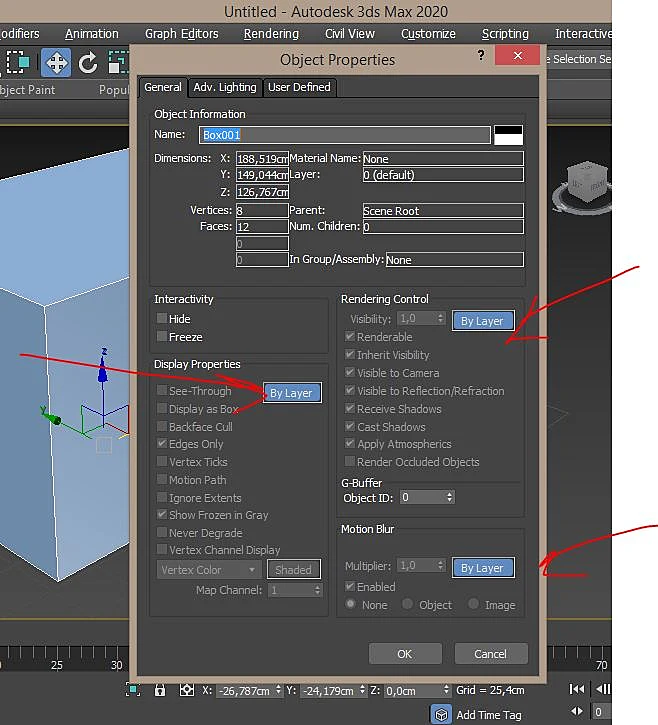The image size is (658, 725).
Task: Click the Window/Crossing selection icon
Action: pos(18,62)
